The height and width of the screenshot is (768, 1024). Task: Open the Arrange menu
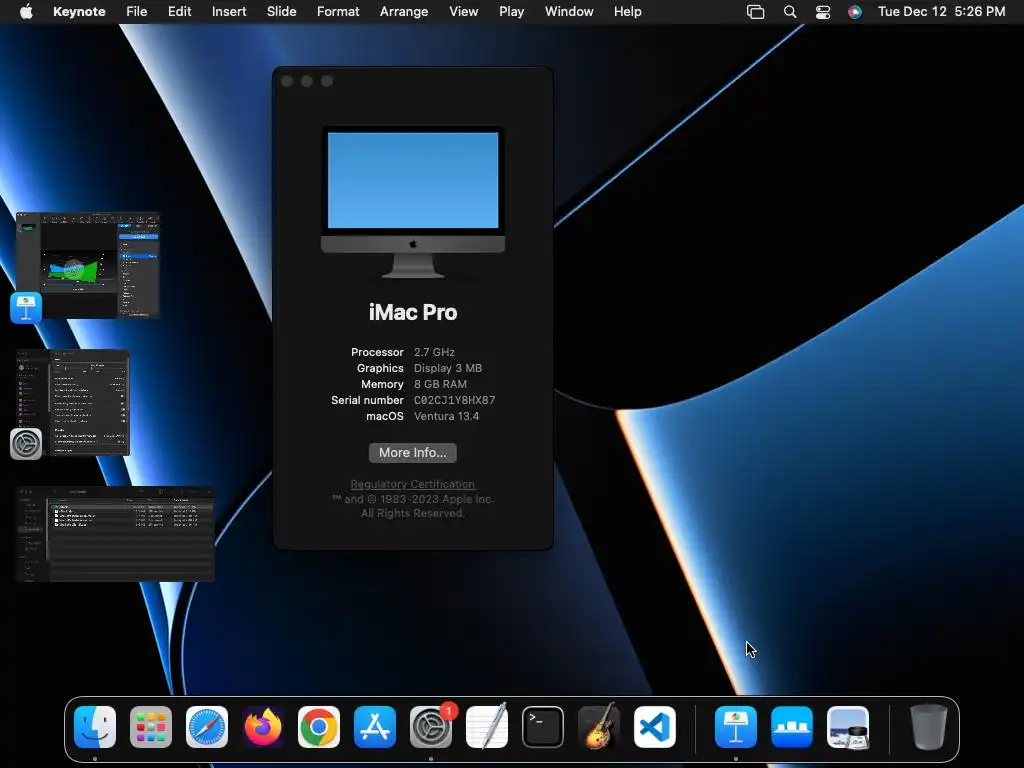pyautogui.click(x=404, y=11)
